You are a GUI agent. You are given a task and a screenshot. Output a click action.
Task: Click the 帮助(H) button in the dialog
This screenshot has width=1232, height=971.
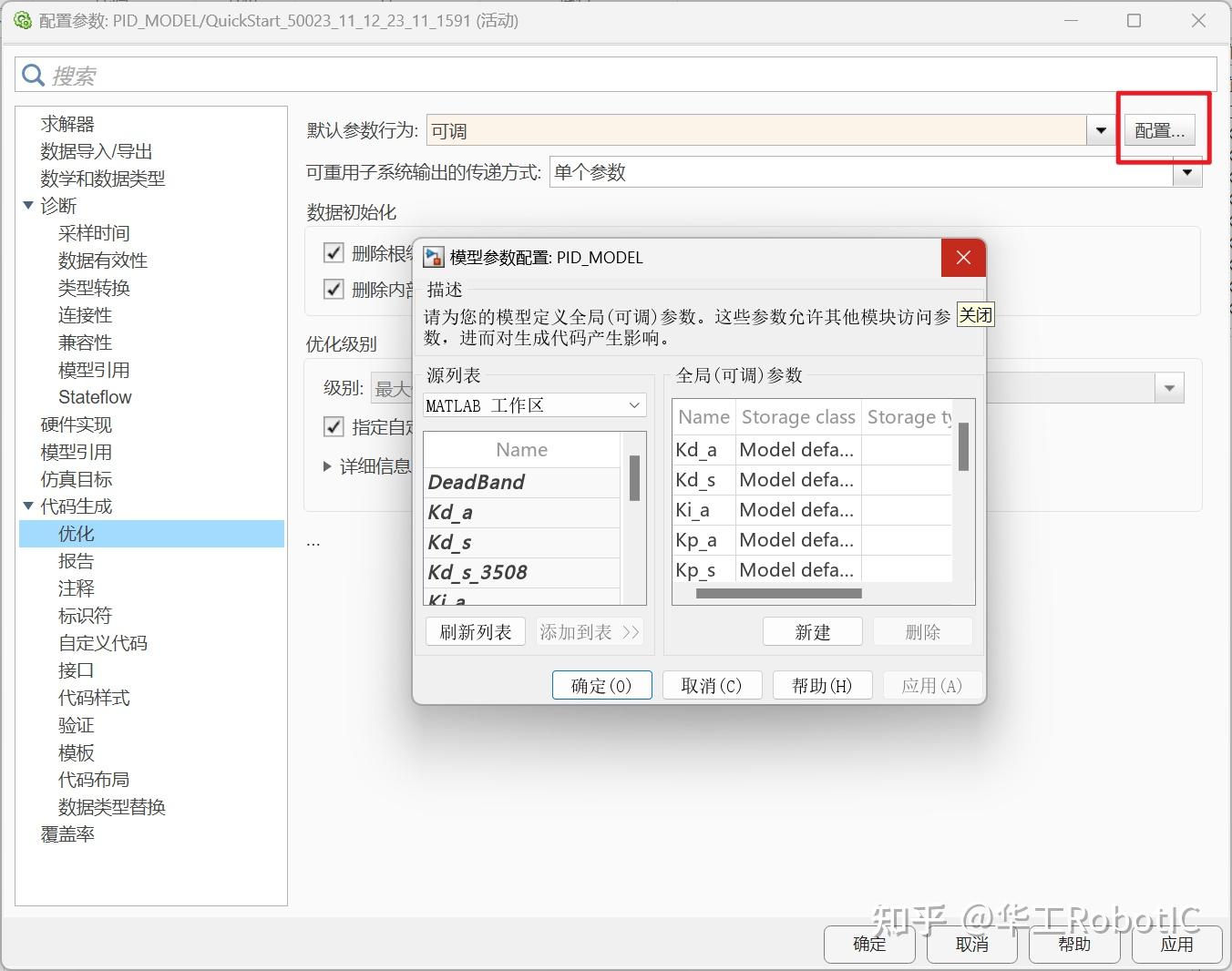point(821,685)
